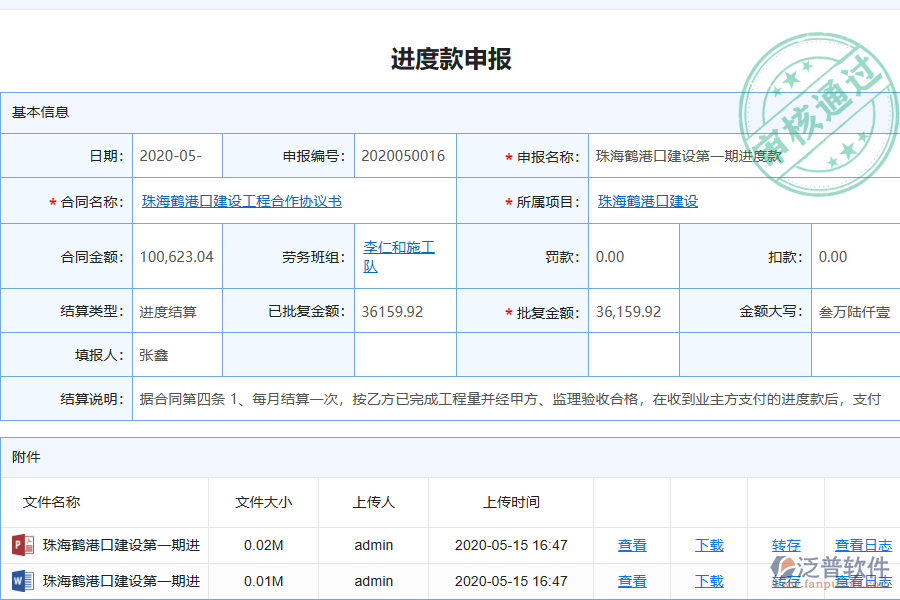
Task: Click 查看日志 for the second attachment
Action: (x=863, y=581)
